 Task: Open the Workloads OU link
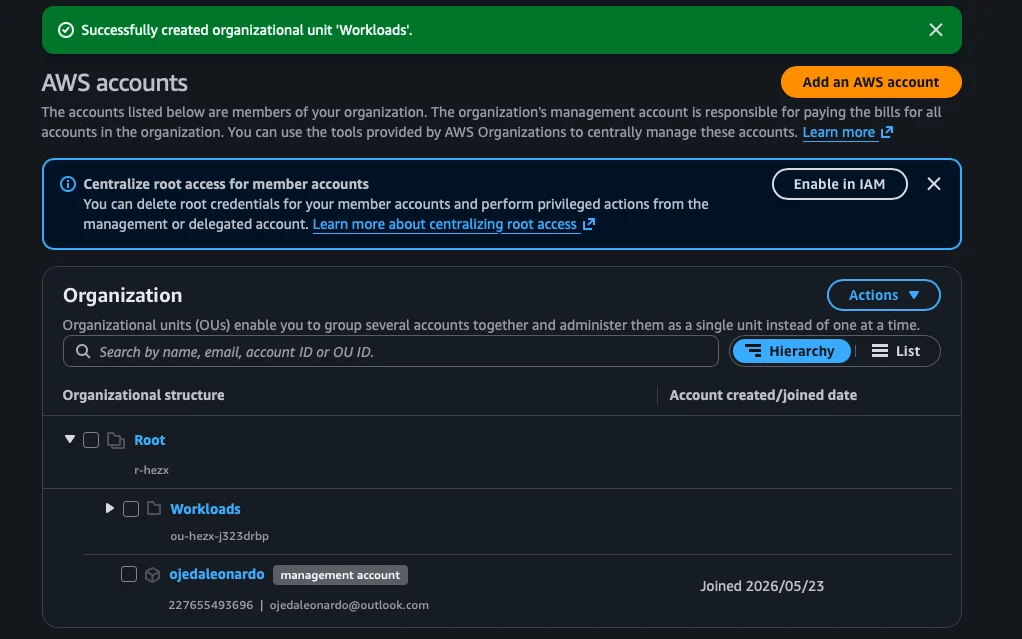point(205,509)
